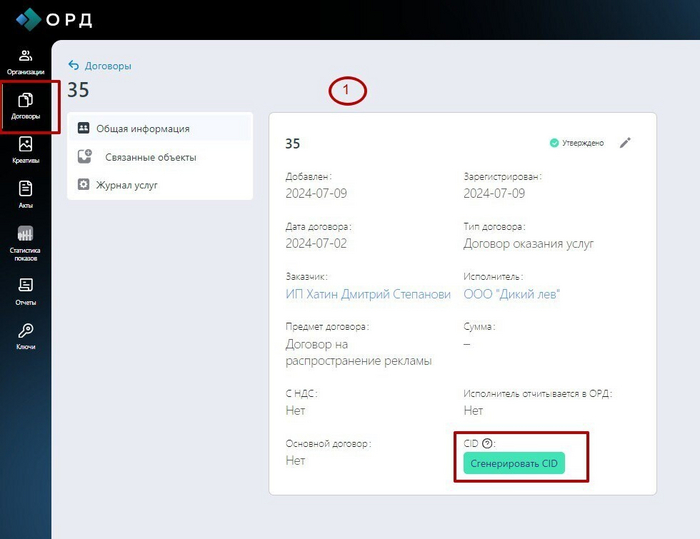Open the Креативы sidebar section

(25, 150)
